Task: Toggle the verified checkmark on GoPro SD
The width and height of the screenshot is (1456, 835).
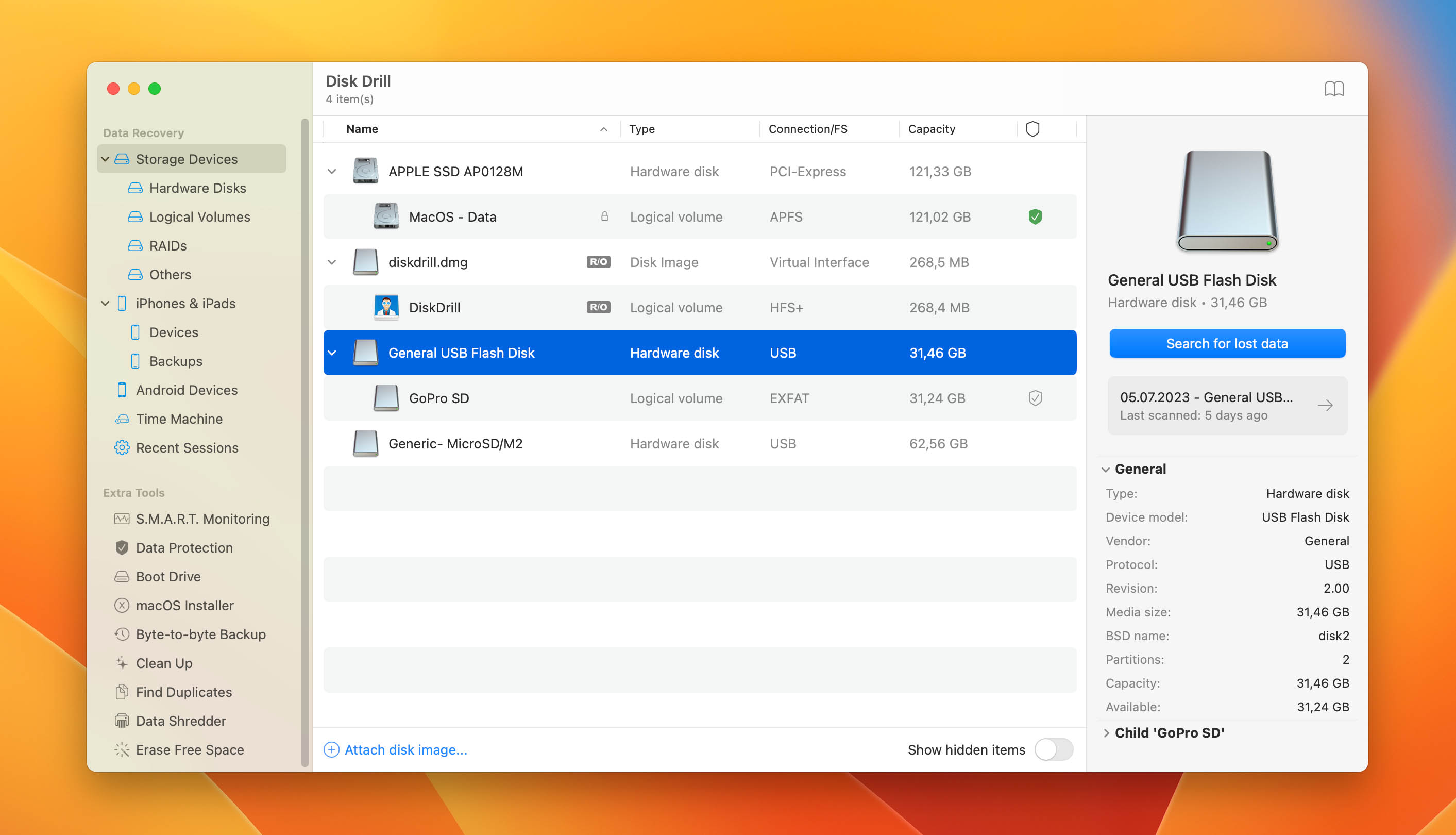Action: pos(1035,398)
